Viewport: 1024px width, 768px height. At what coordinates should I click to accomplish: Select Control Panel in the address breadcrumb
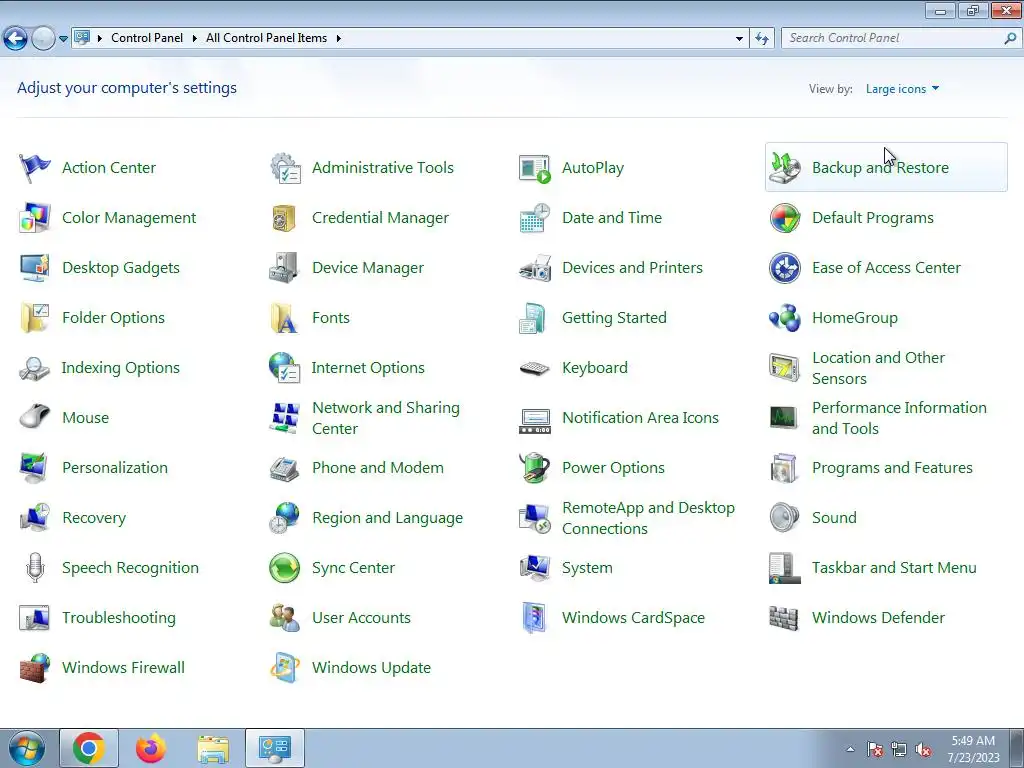(147, 38)
